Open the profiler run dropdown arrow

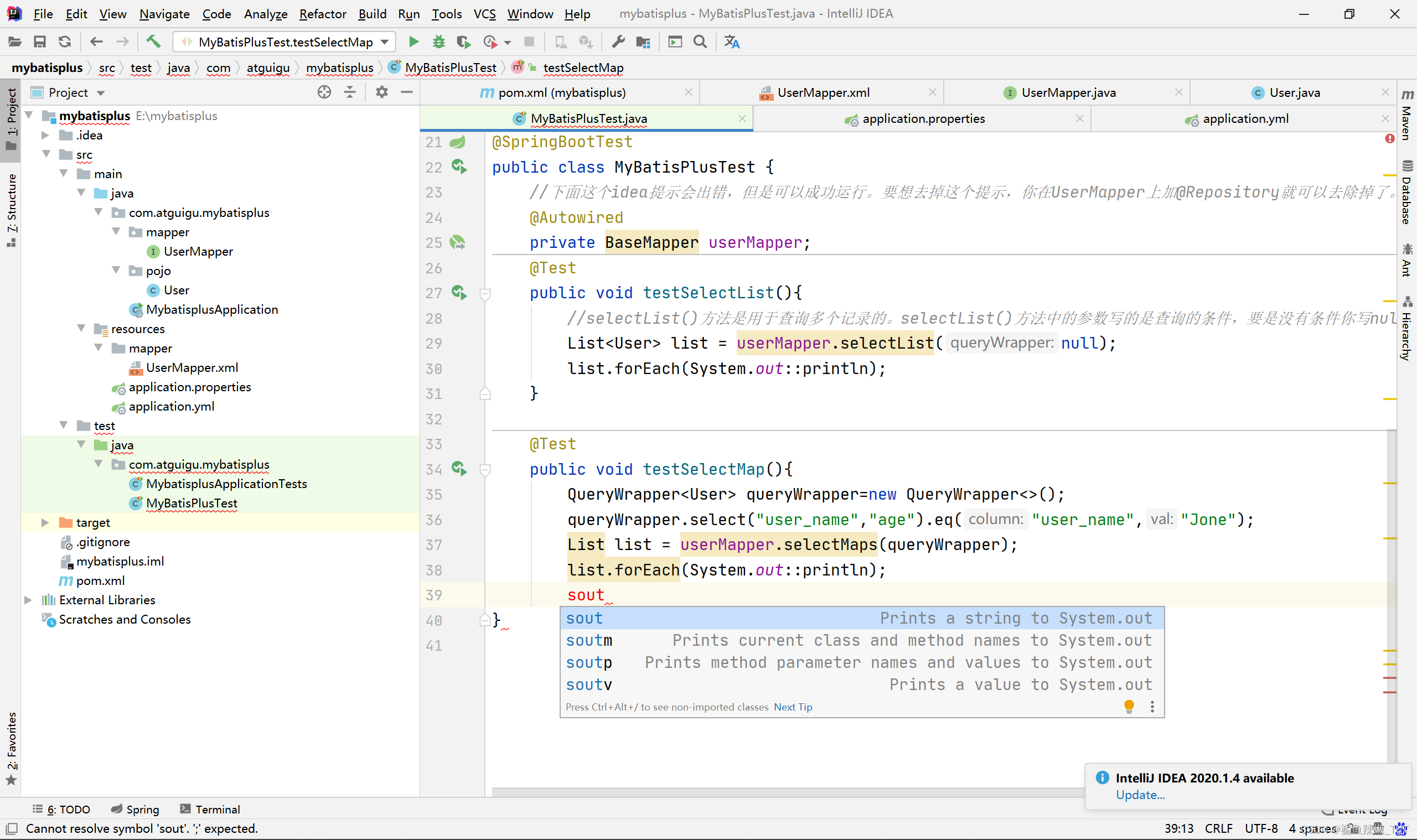(x=507, y=43)
